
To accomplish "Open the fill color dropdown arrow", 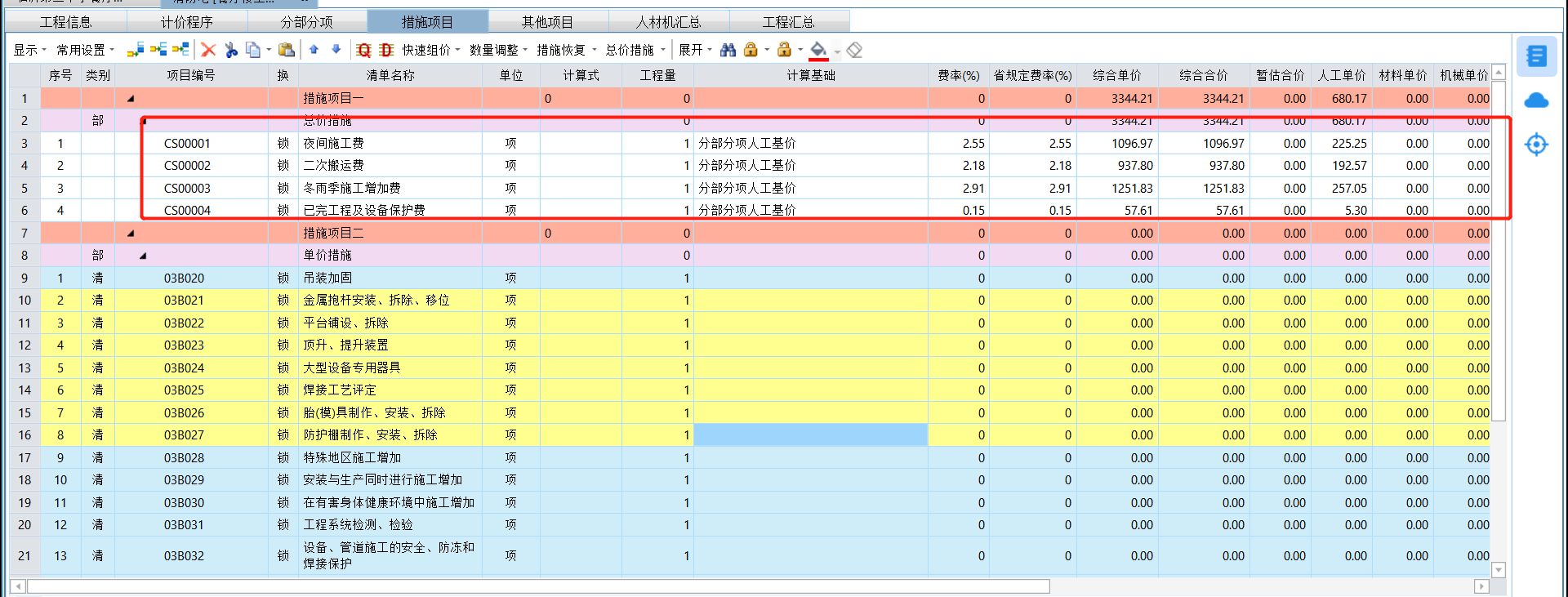I will [x=837, y=51].
